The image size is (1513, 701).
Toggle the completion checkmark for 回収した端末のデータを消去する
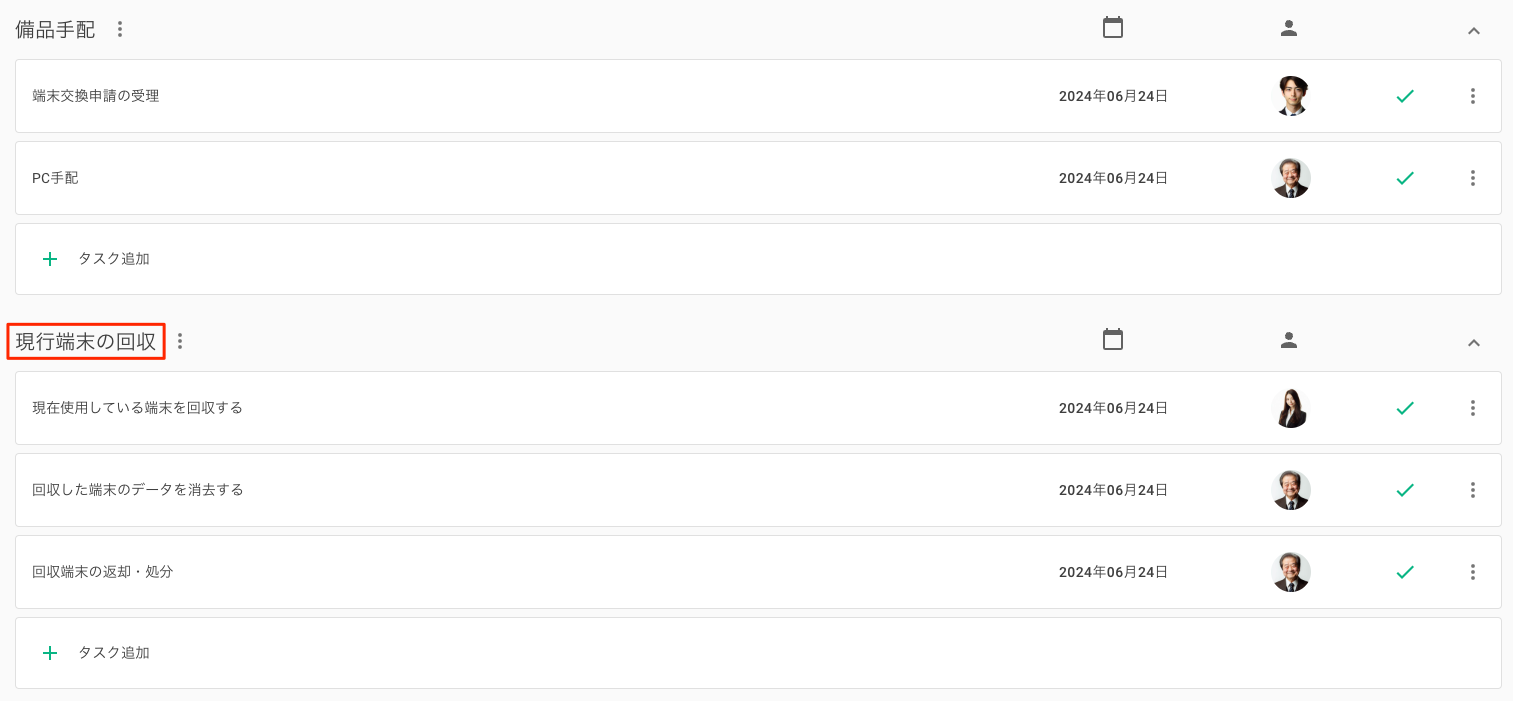tap(1405, 490)
